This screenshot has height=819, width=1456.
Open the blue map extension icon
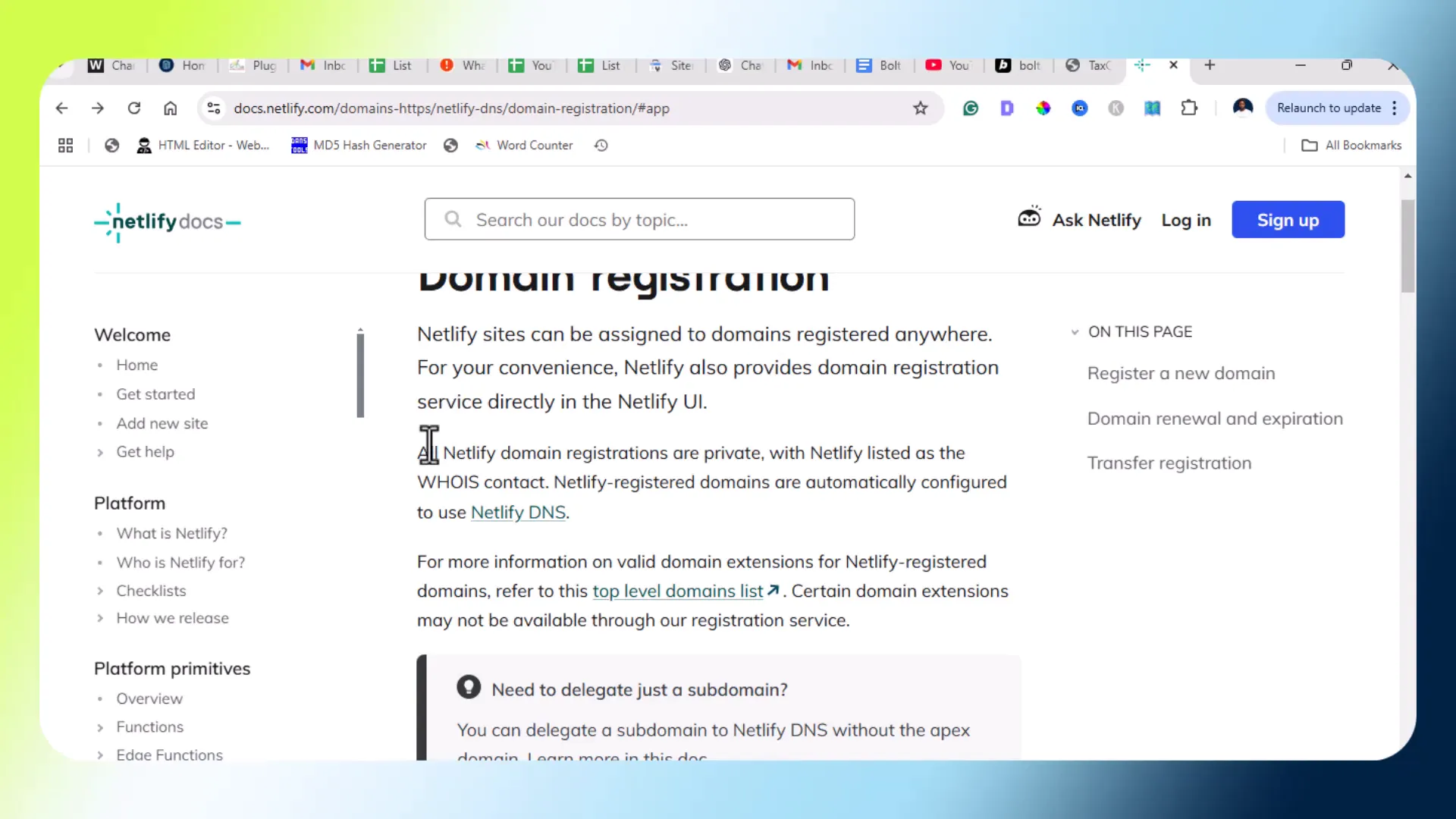[x=1153, y=108]
